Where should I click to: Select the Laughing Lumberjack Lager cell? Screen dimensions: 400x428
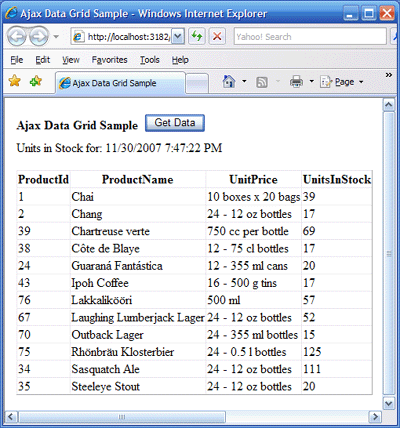tap(137, 318)
